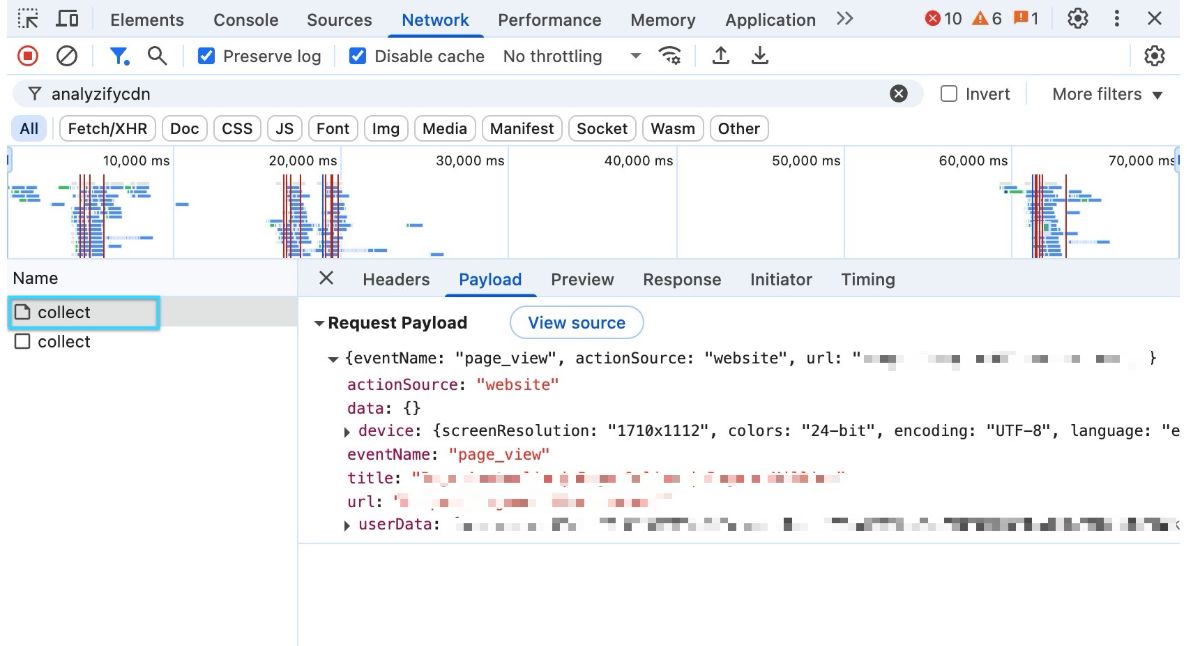Image resolution: width=1200 pixels, height=646 pixels.
Task: Filter requests by CSS
Action: pyautogui.click(x=237, y=128)
